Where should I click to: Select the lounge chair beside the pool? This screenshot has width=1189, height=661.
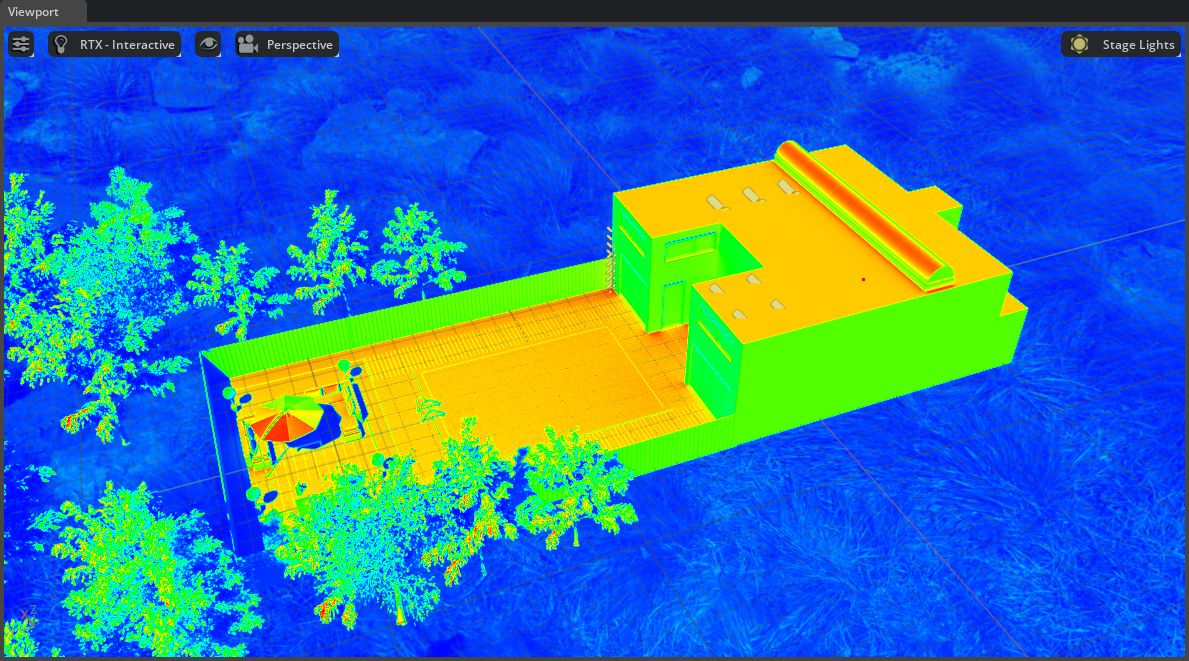[428, 410]
